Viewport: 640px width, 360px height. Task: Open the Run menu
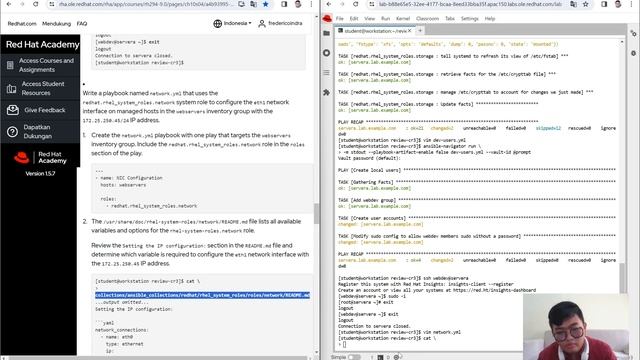point(385,19)
